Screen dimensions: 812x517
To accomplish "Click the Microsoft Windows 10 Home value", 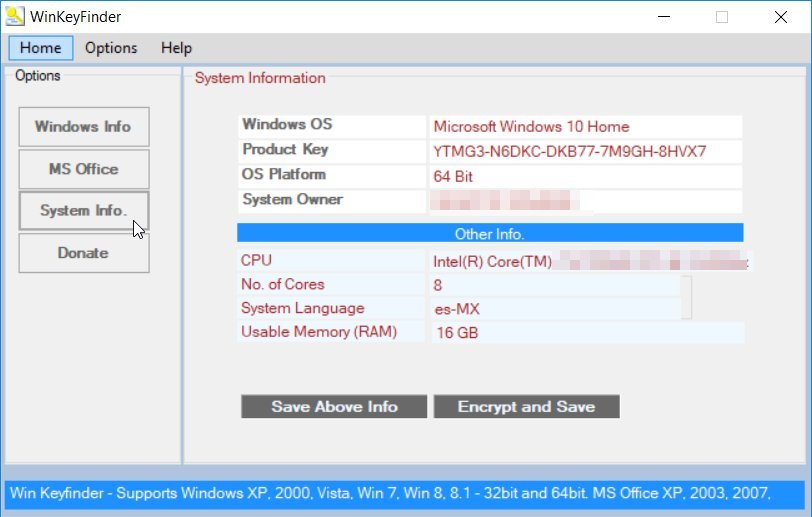I will point(586,126).
